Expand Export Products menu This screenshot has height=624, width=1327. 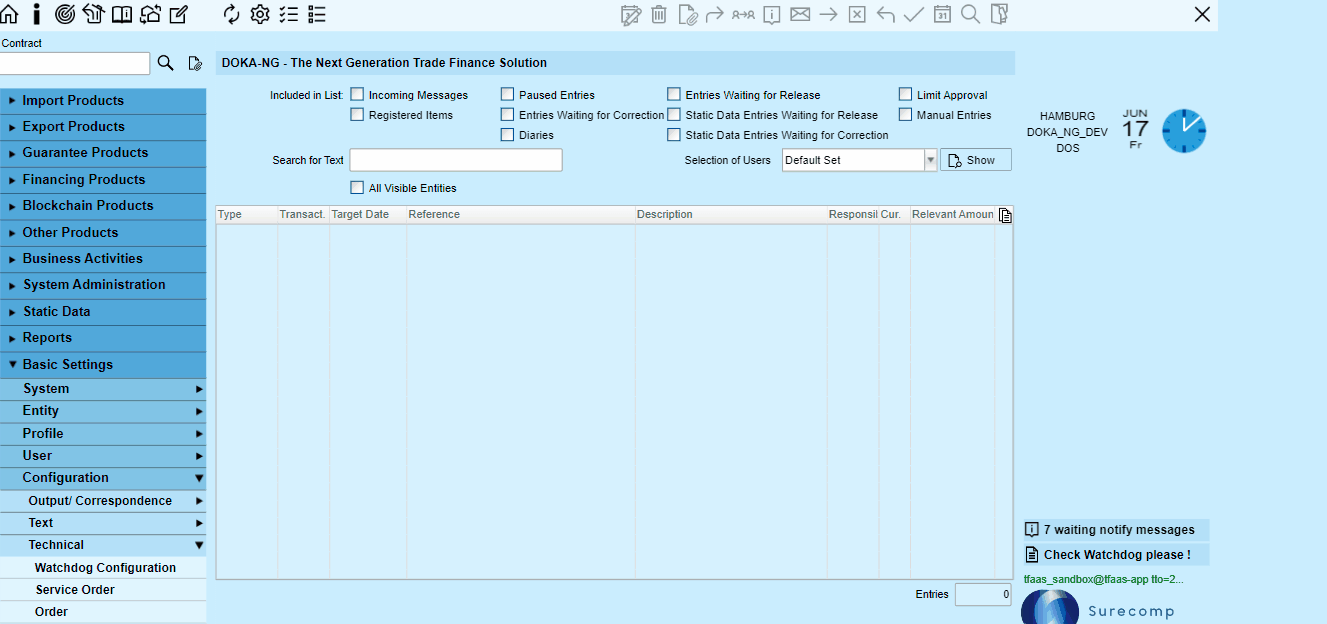pos(103,127)
